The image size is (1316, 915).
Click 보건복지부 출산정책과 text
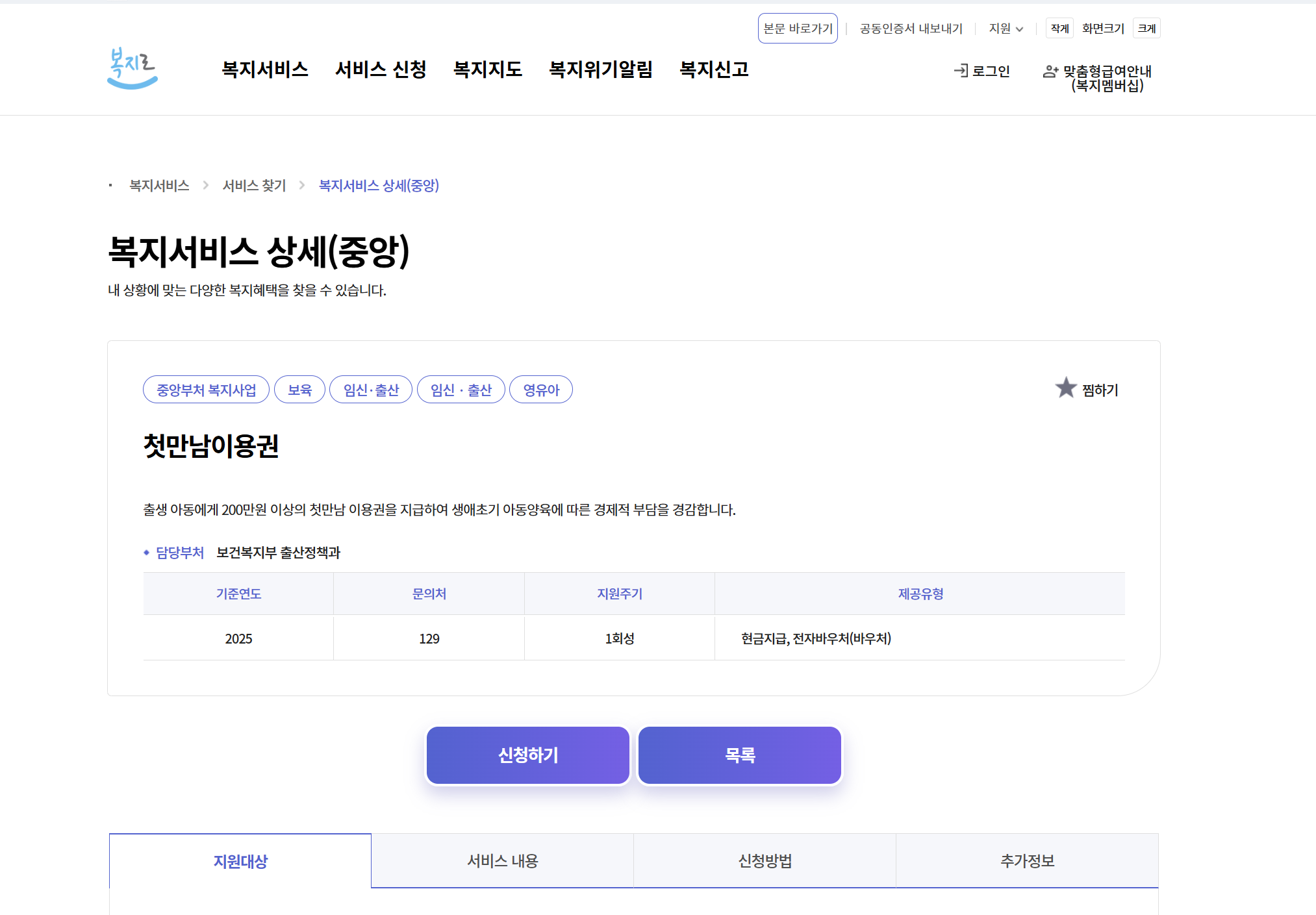[x=278, y=553]
